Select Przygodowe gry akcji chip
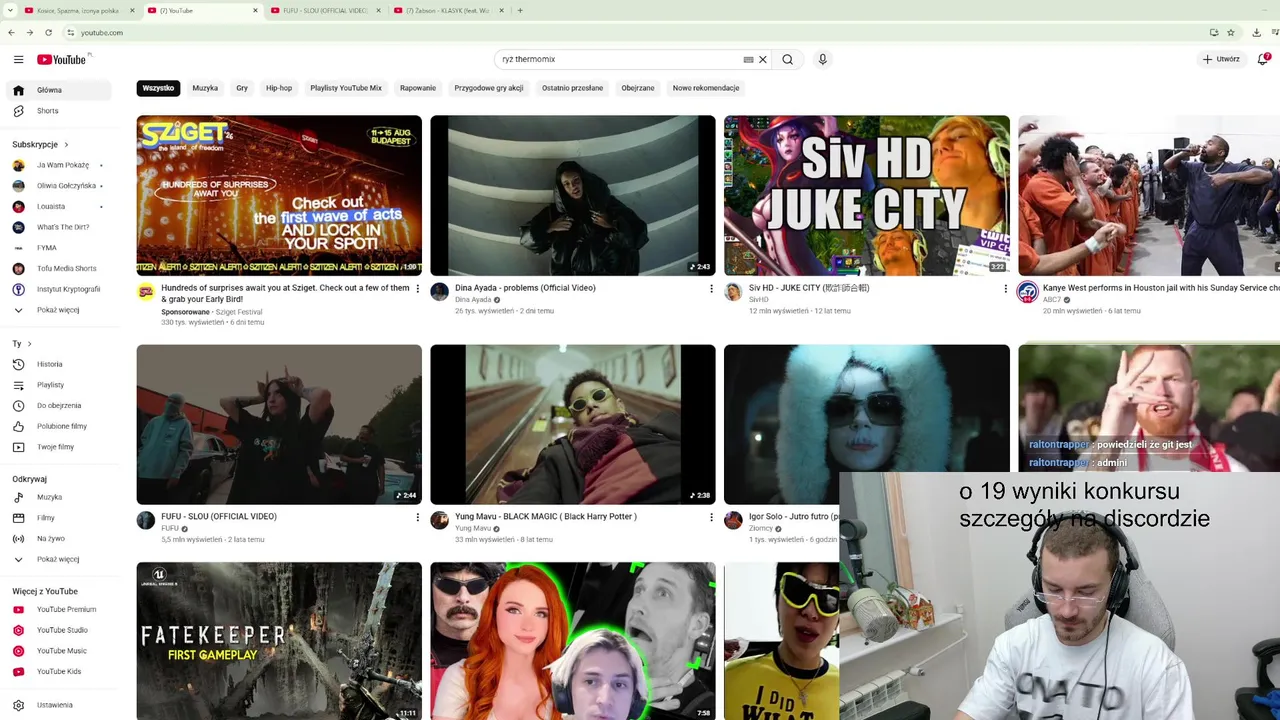 (489, 88)
